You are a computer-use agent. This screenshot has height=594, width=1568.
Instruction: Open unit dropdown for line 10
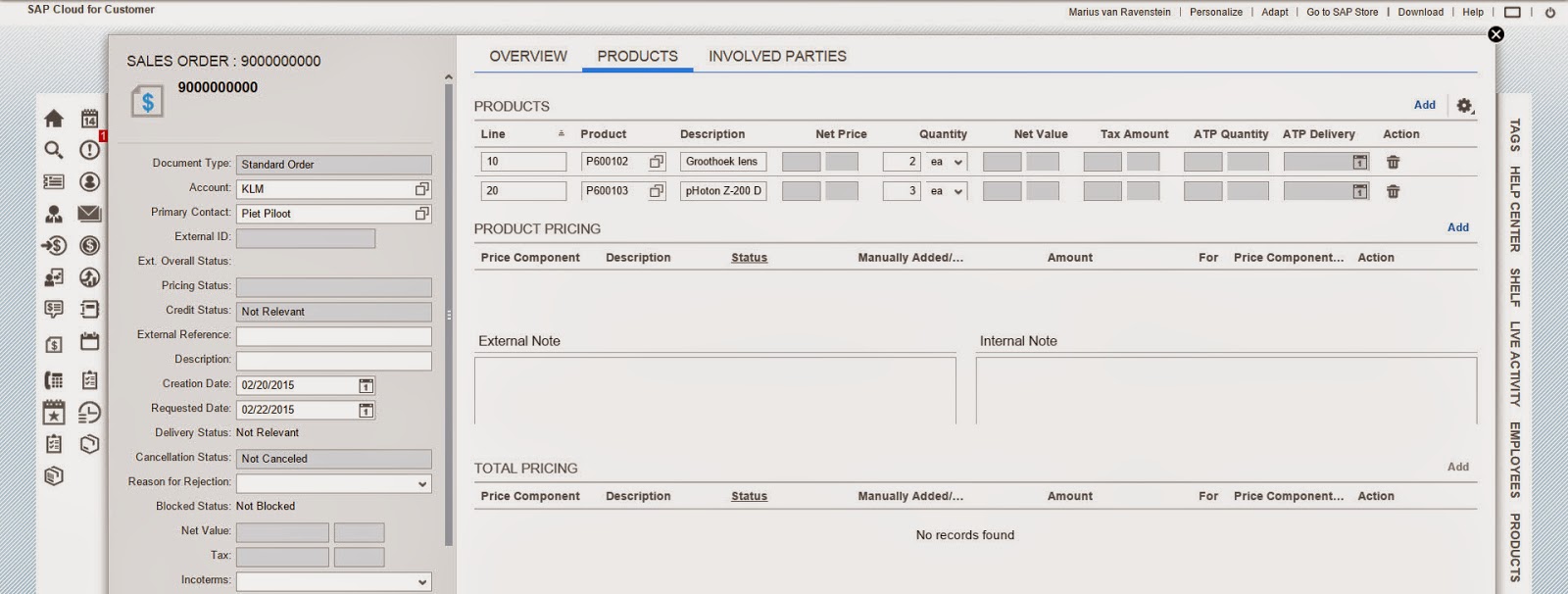[957, 162]
